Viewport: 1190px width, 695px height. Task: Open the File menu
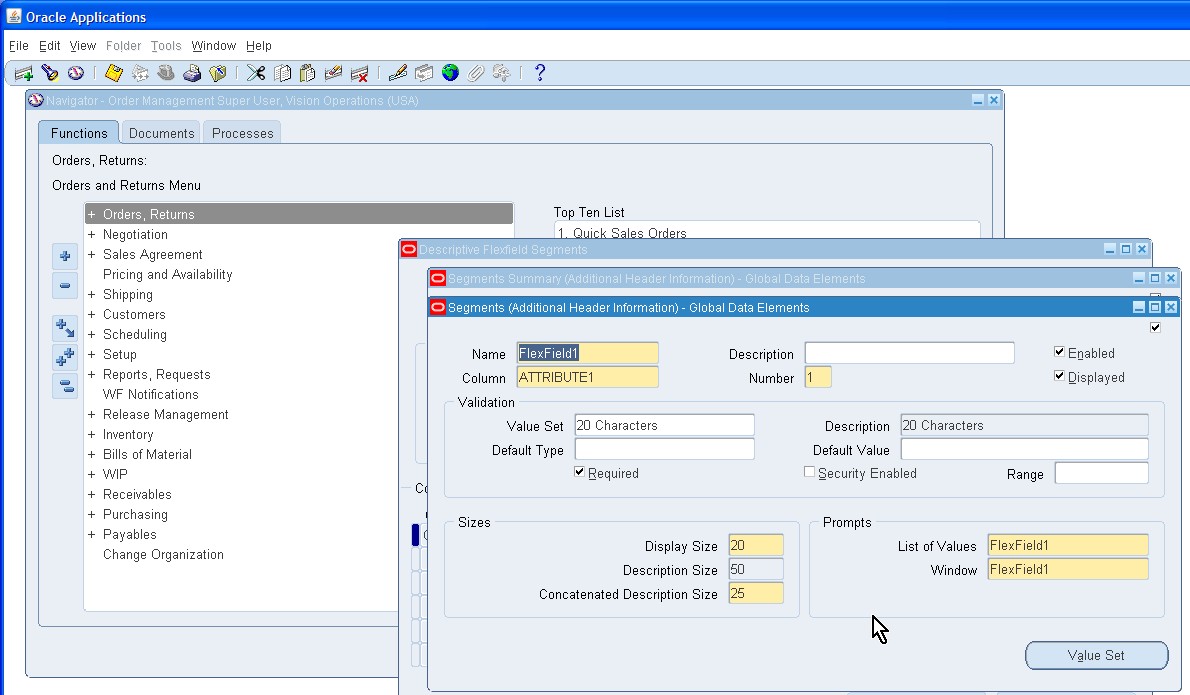click(x=18, y=46)
